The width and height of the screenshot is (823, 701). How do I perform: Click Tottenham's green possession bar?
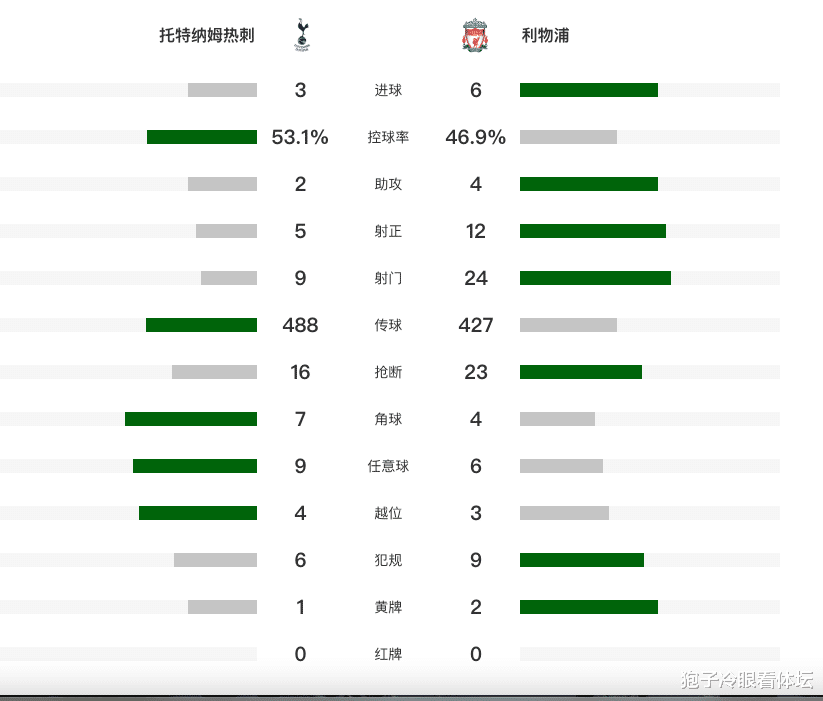click(x=202, y=137)
